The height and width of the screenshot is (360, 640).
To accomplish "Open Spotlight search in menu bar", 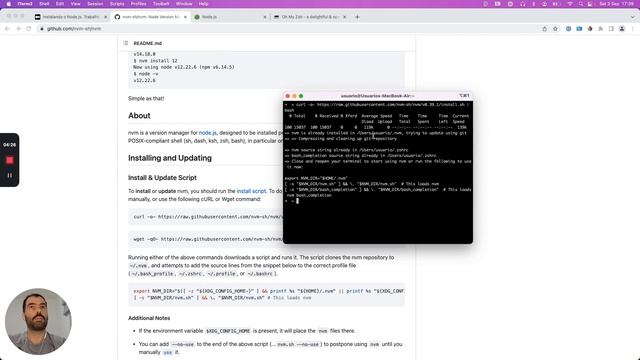I will [580, 4].
